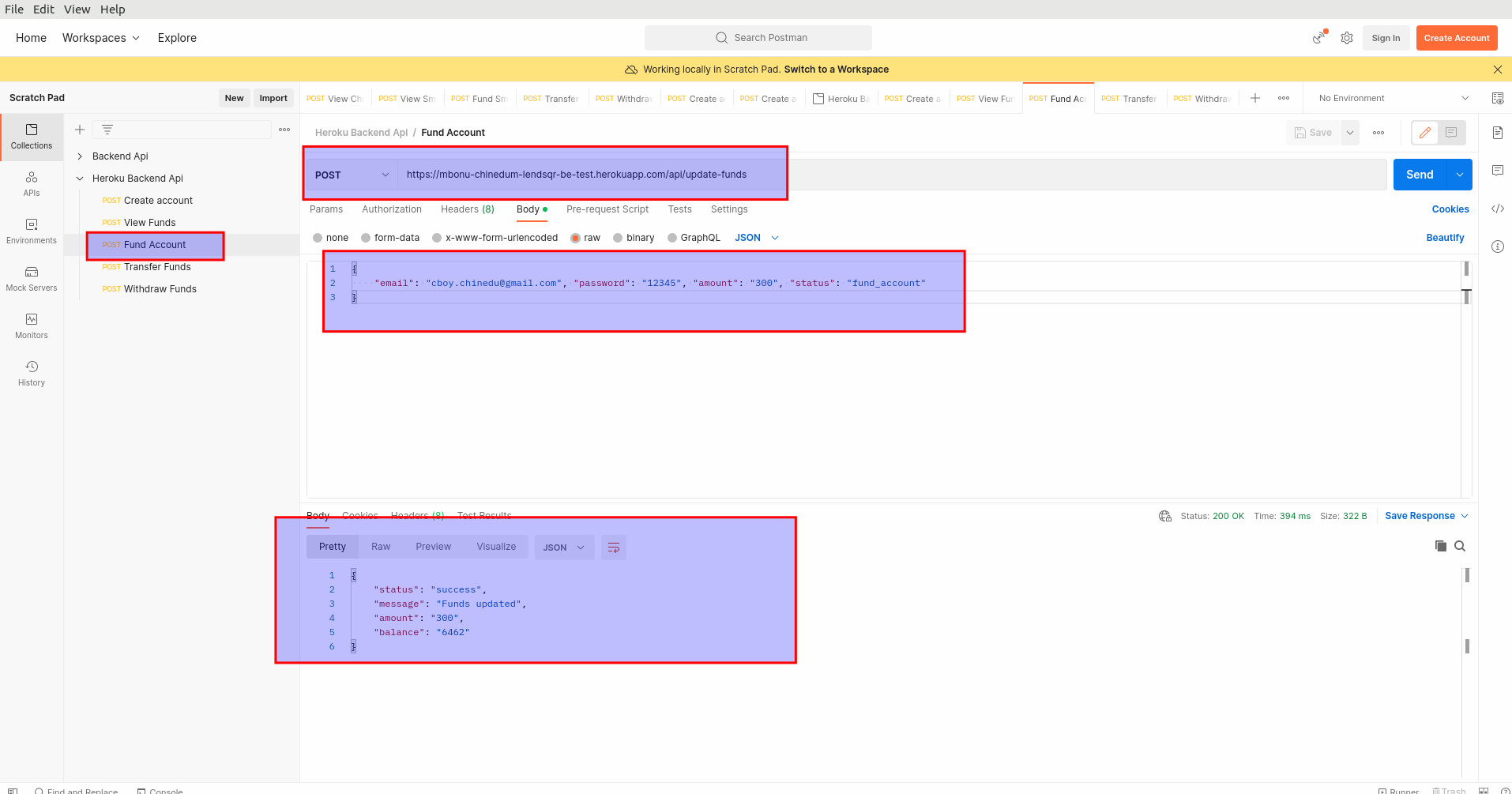Open the Collections sidebar panel
Viewport: 1512px width, 794px height.
[x=32, y=137]
